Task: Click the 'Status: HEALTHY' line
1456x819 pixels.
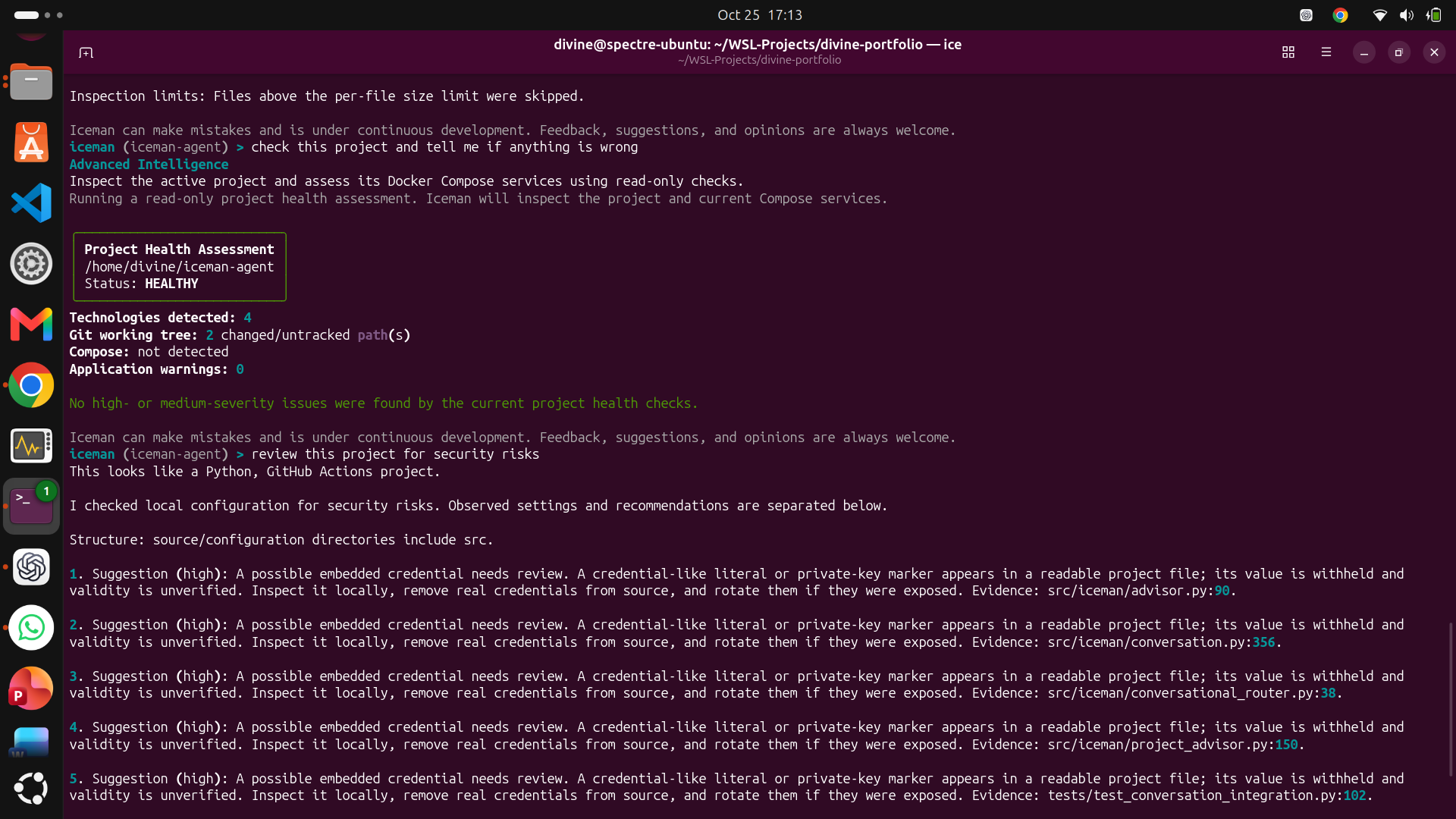Action: (141, 284)
